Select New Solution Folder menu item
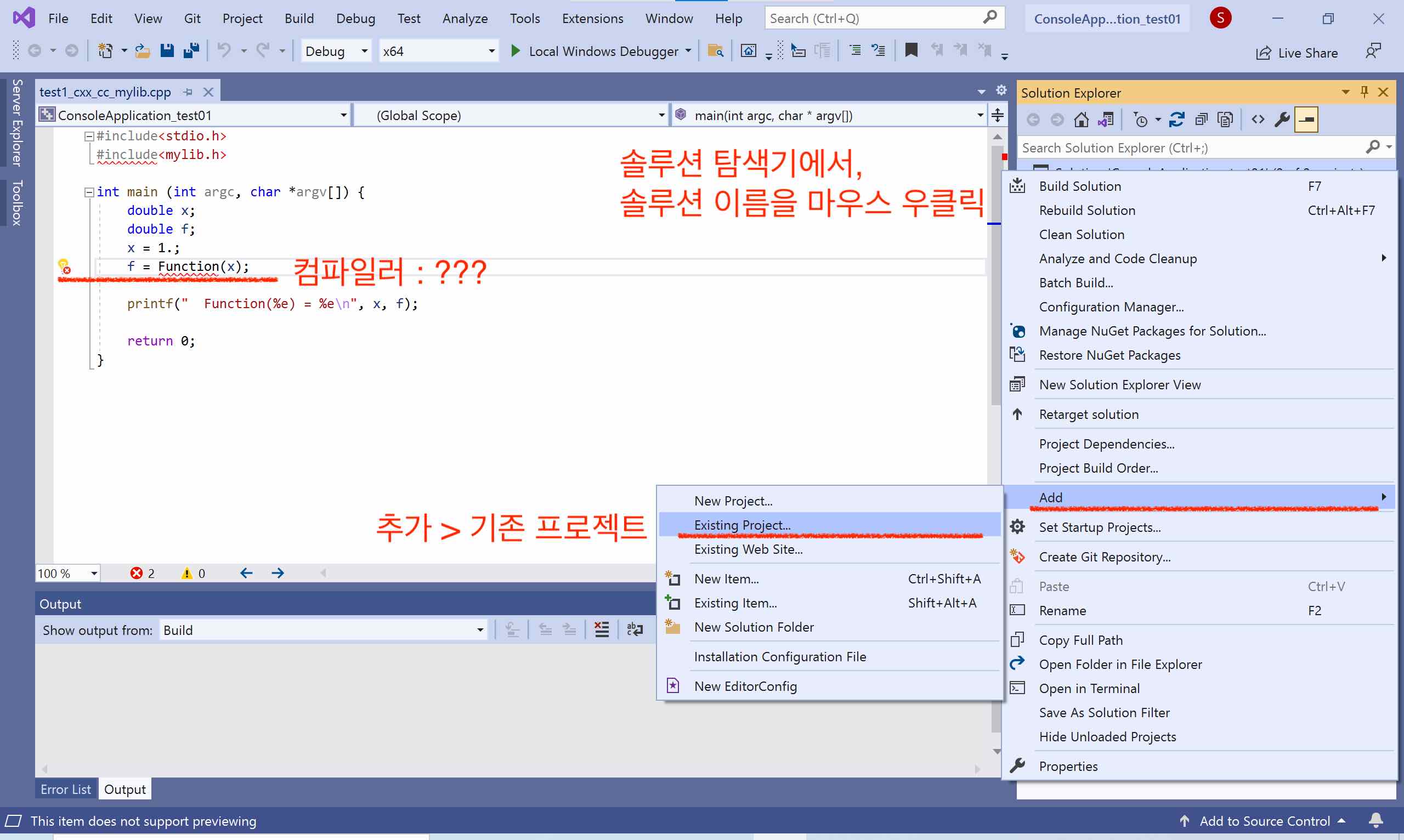1404x840 pixels. (829, 627)
